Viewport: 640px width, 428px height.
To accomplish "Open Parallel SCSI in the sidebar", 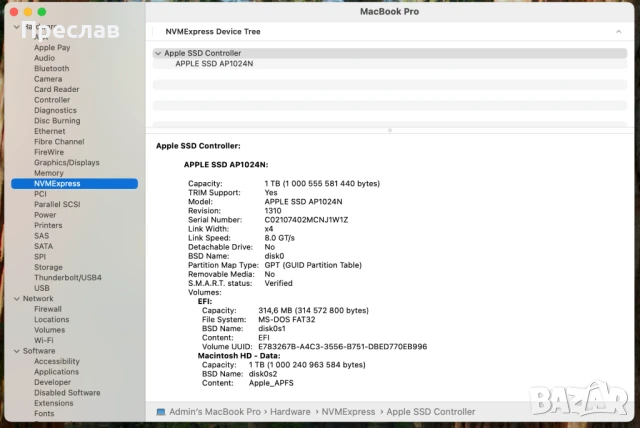I will (57, 204).
